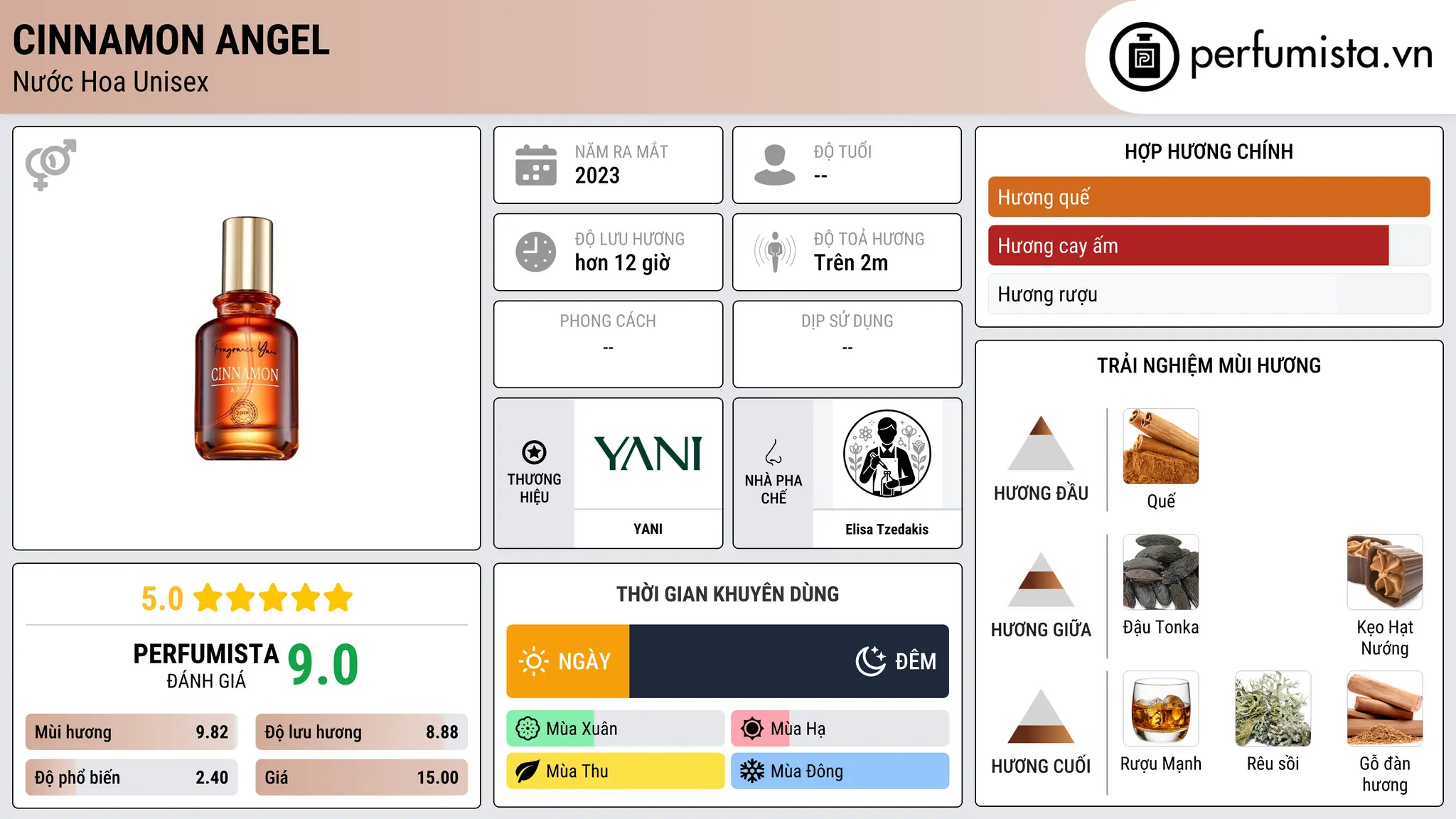Click the Rượu Mạnh whiskey glass image
1456x819 pixels.
tap(1161, 709)
